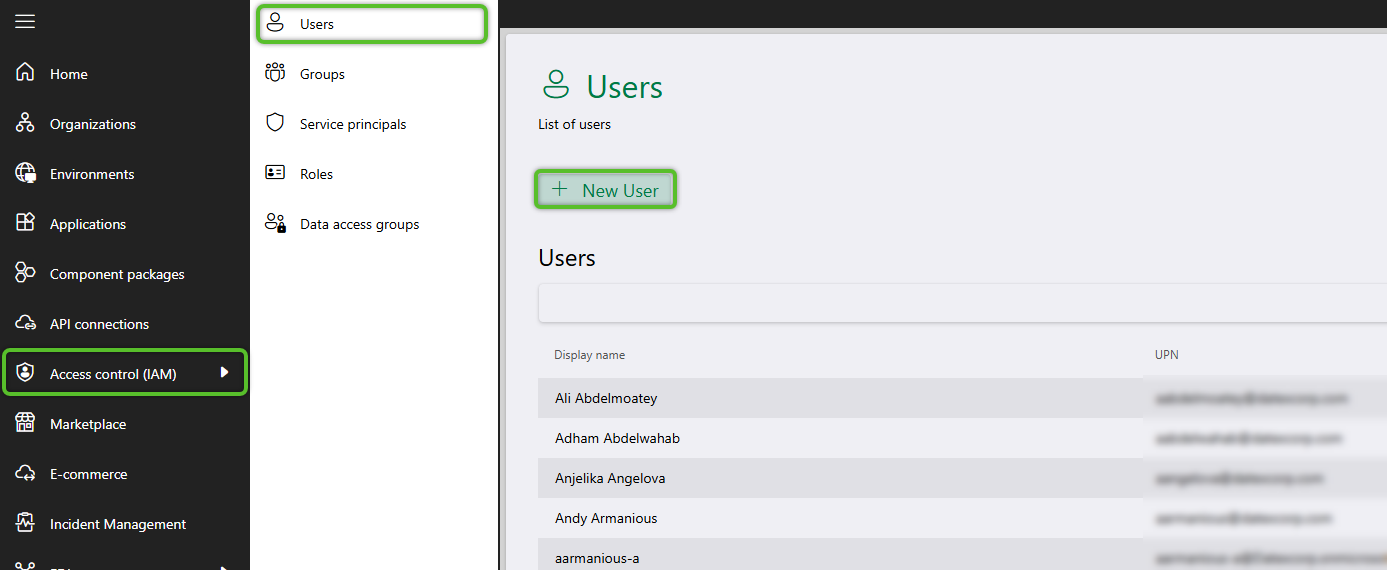The image size is (1387, 570).
Task: Open Incident Management icon
Action: 25,524
